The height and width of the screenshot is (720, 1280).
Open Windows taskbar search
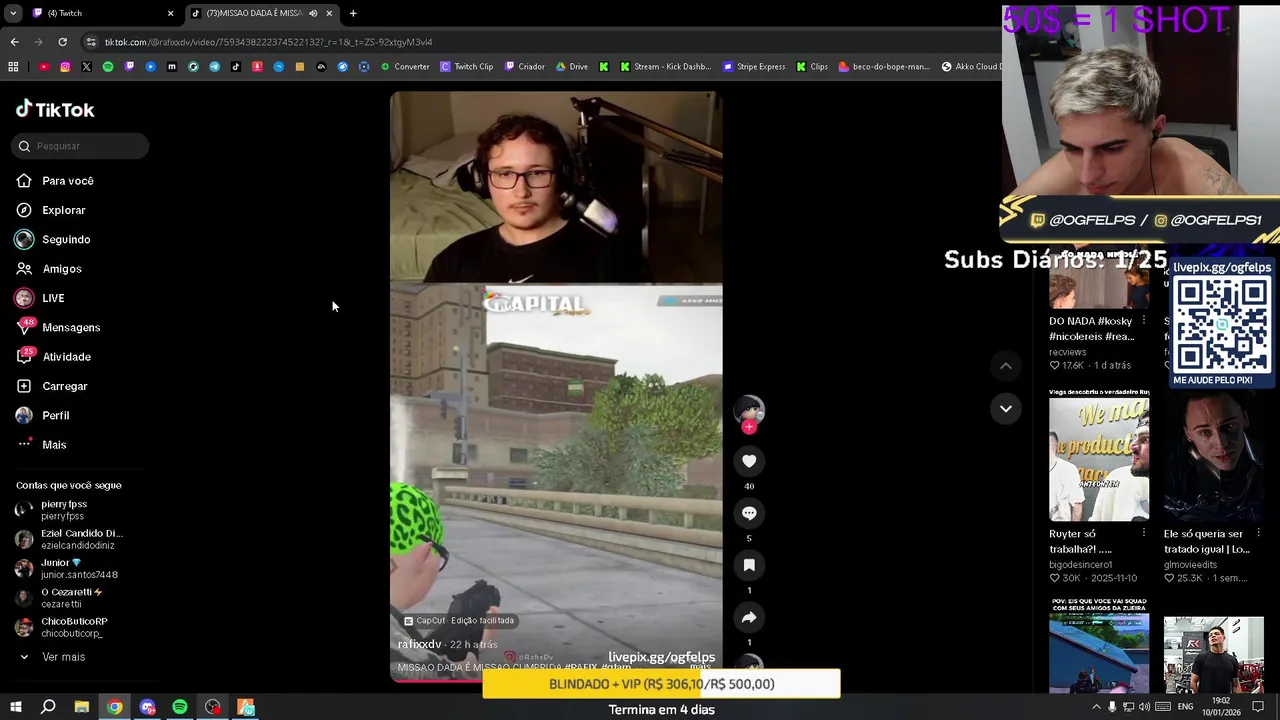point(48,707)
